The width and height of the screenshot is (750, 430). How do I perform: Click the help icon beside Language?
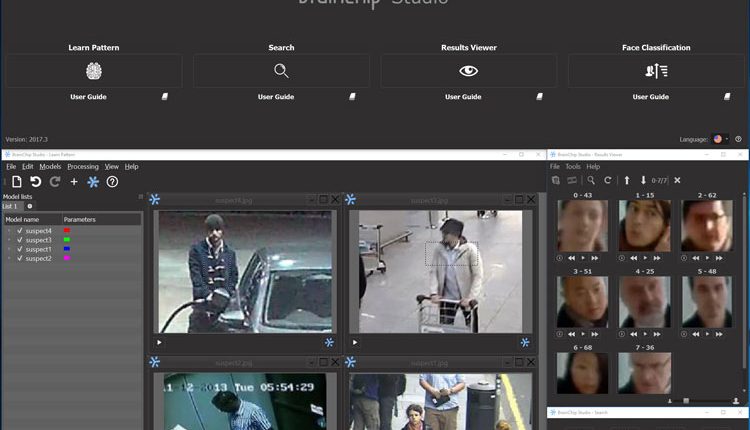point(739,139)
